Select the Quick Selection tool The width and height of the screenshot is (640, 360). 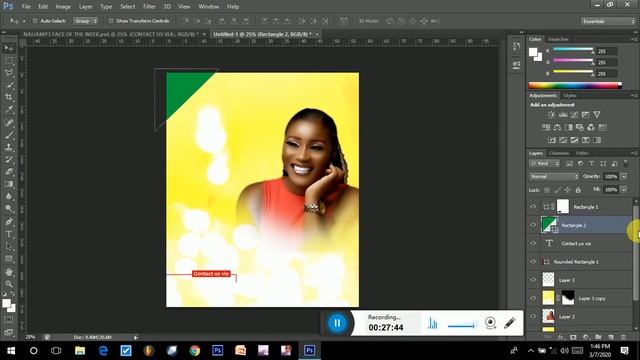pyautogui.click(x=9, y=85)
